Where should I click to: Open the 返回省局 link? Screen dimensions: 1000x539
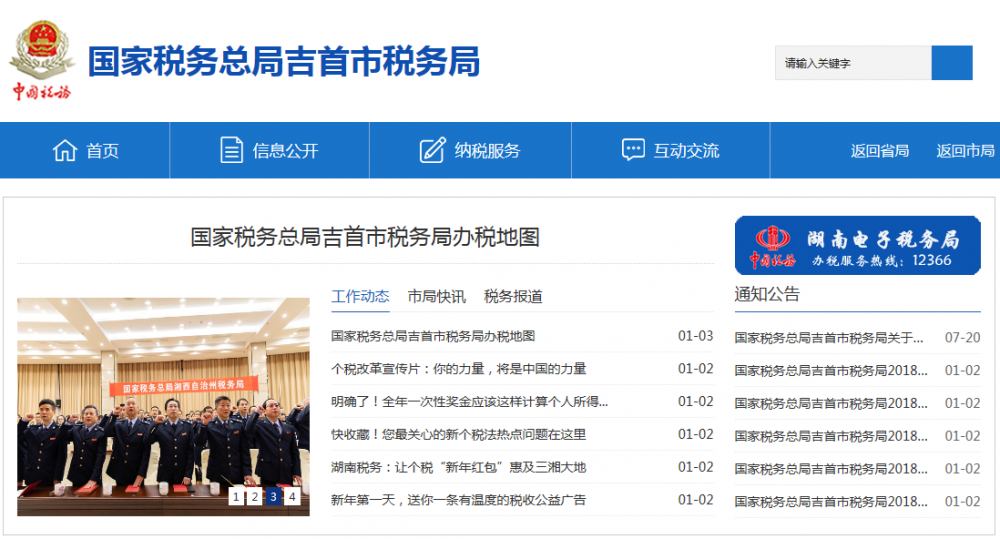click(x=879, y=151)
